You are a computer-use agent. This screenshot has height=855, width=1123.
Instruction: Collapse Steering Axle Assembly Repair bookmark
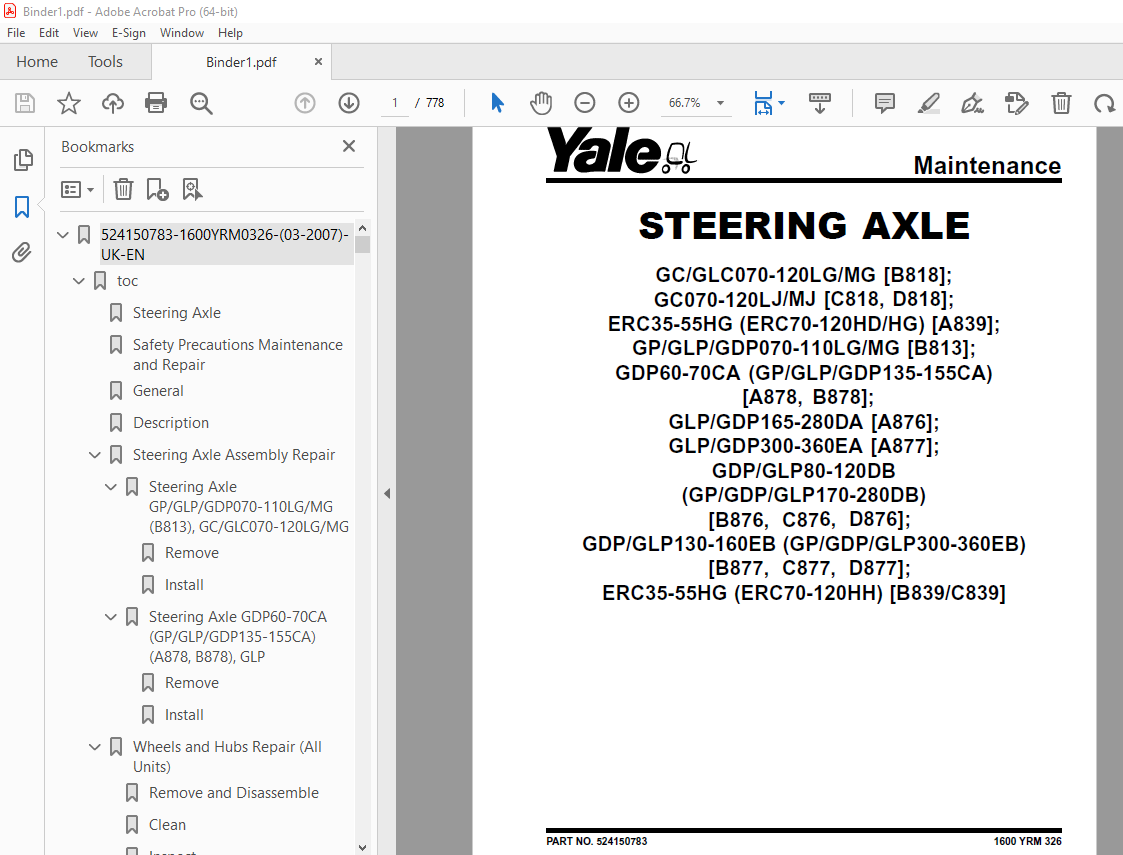pyautogui.click(x=95, y=455)
